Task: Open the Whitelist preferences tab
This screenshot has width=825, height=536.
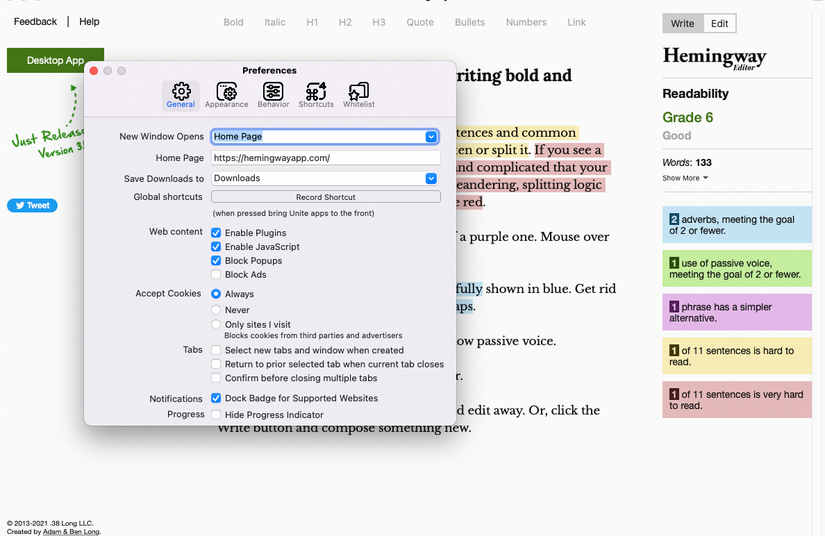Action: [359, 95]
